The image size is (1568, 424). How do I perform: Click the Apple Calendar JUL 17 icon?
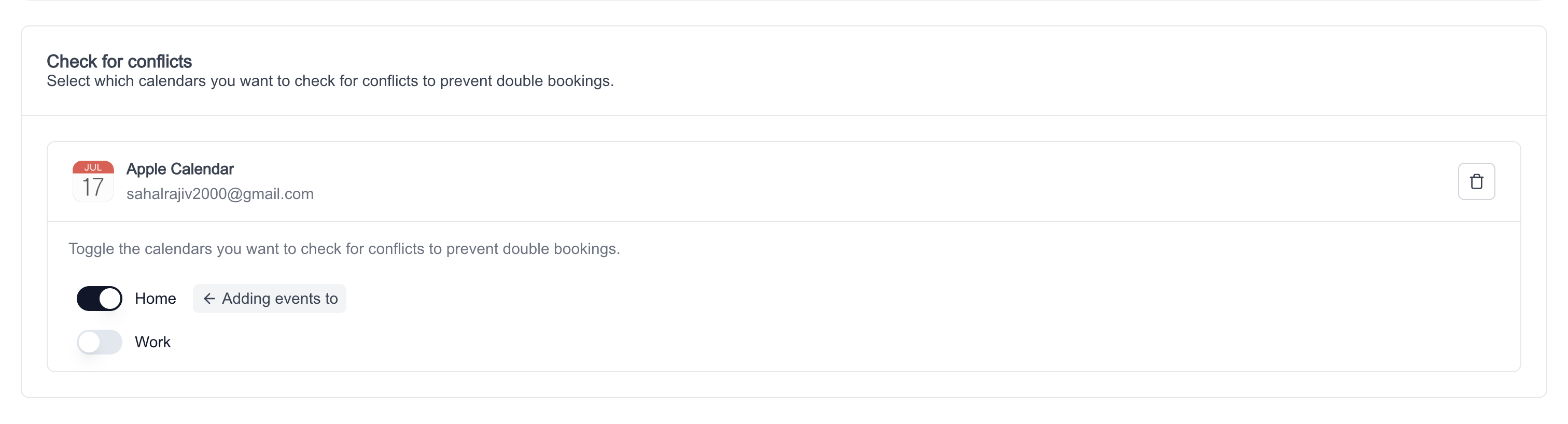pyautogui.click(x=93, y=181)
